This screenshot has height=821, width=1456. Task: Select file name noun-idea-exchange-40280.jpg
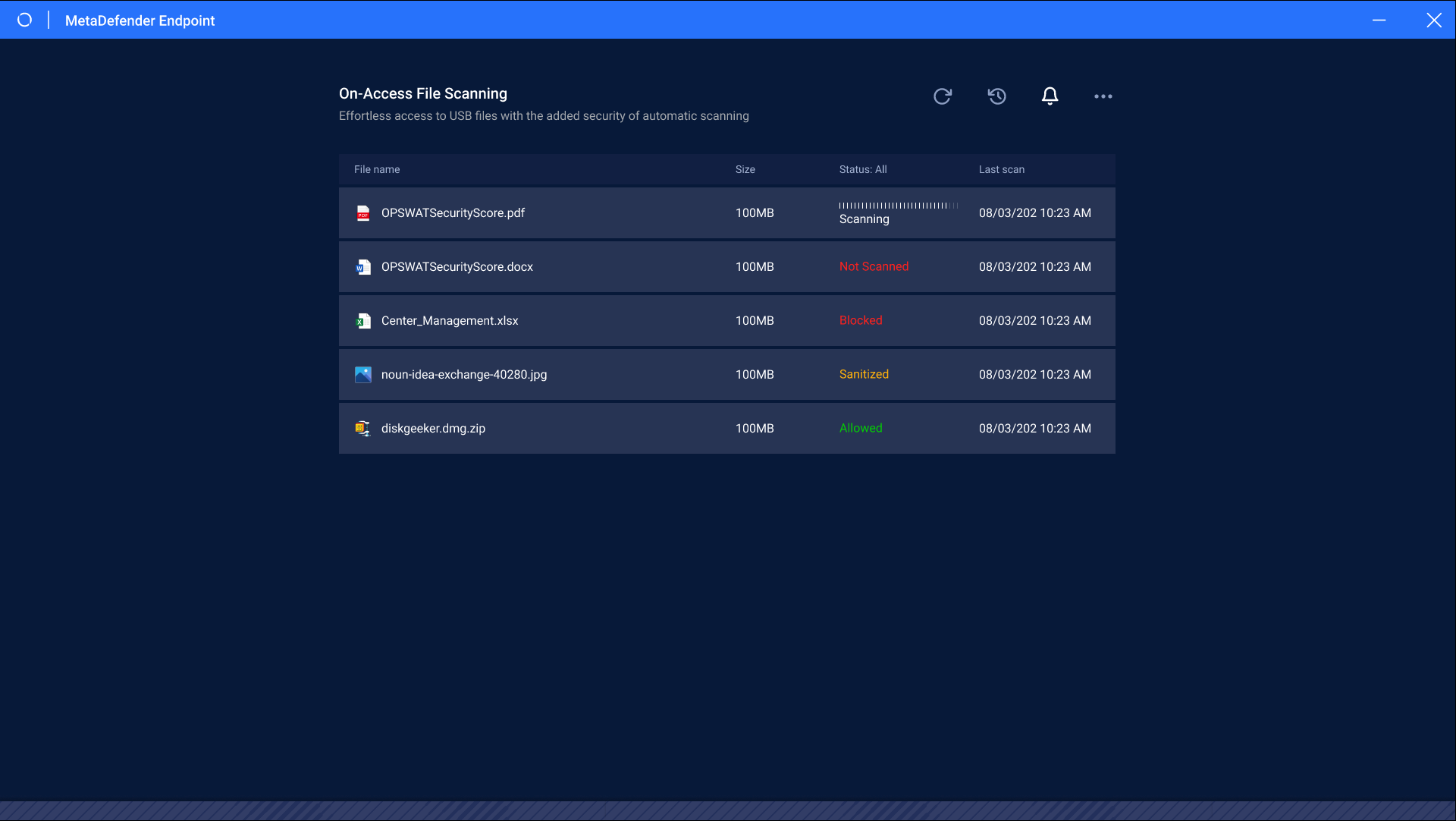tap(464, 375)
